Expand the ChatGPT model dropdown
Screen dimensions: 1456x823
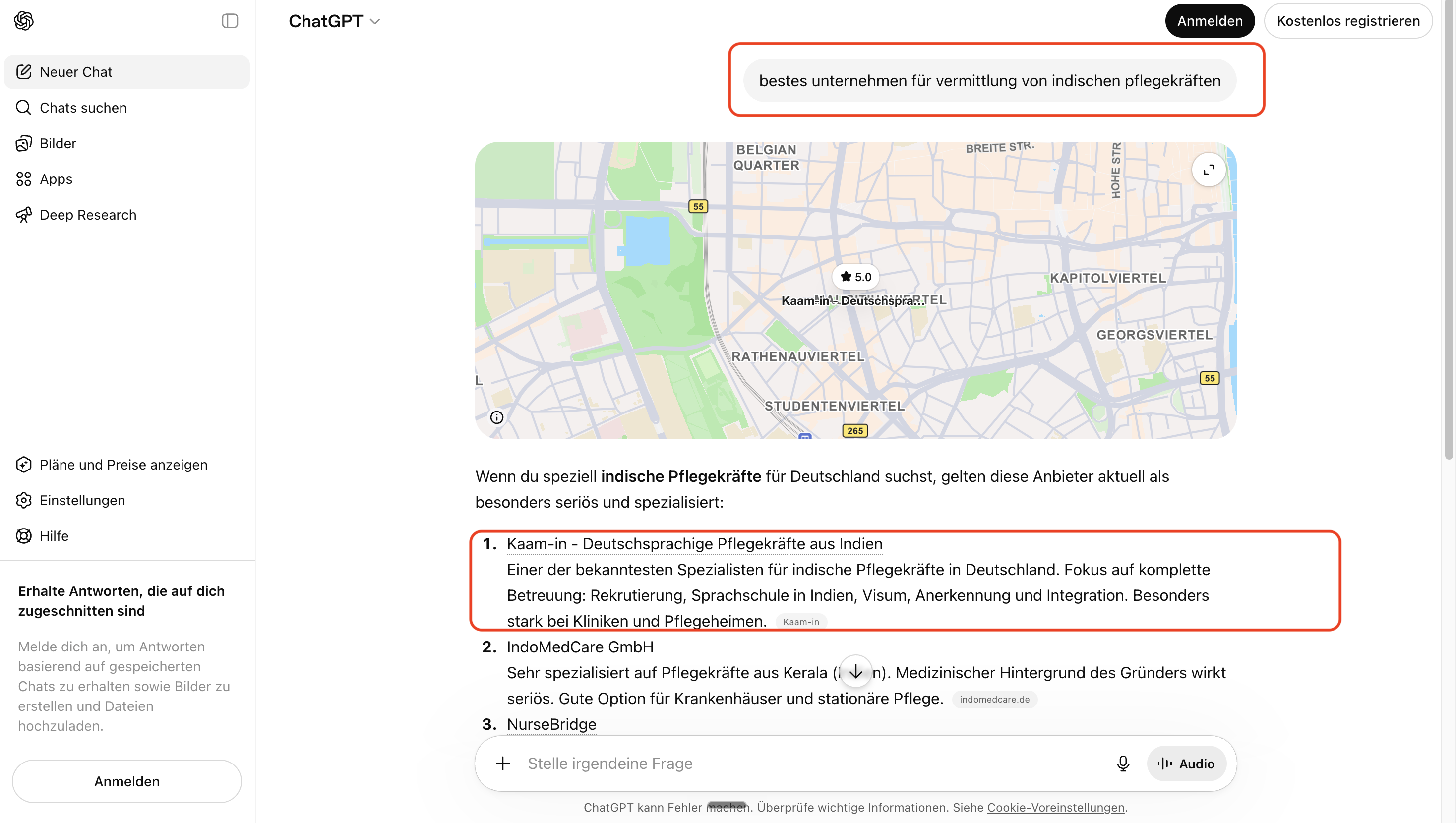pos(335,21)
